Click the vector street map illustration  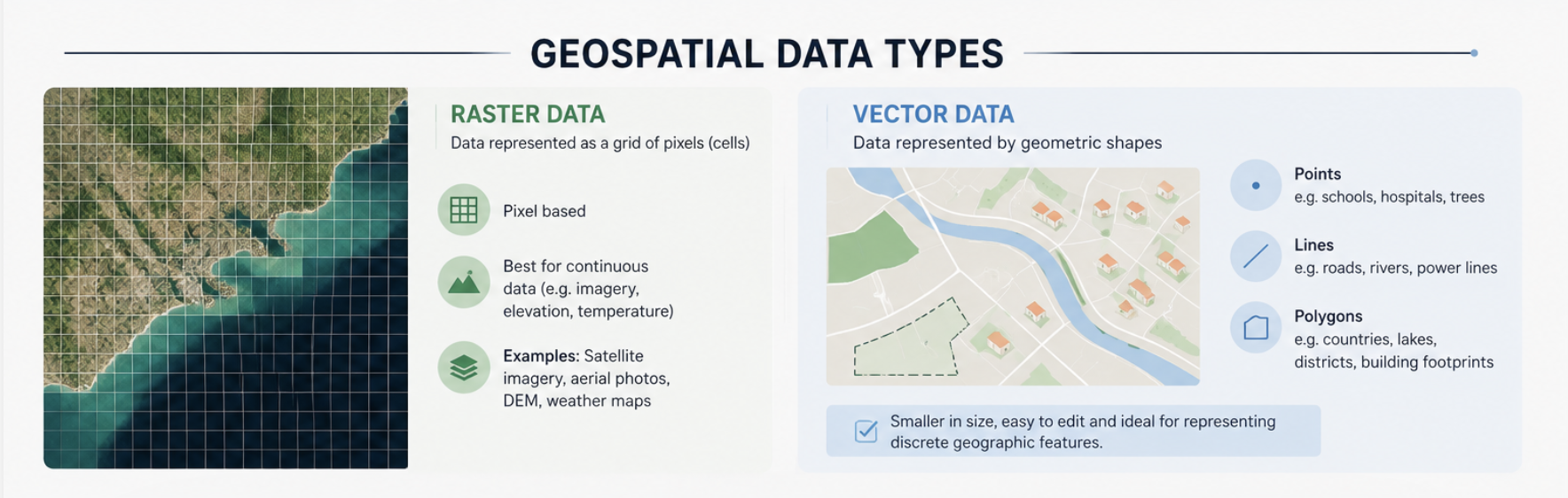pyautogui.click(x=1013, y=276)
